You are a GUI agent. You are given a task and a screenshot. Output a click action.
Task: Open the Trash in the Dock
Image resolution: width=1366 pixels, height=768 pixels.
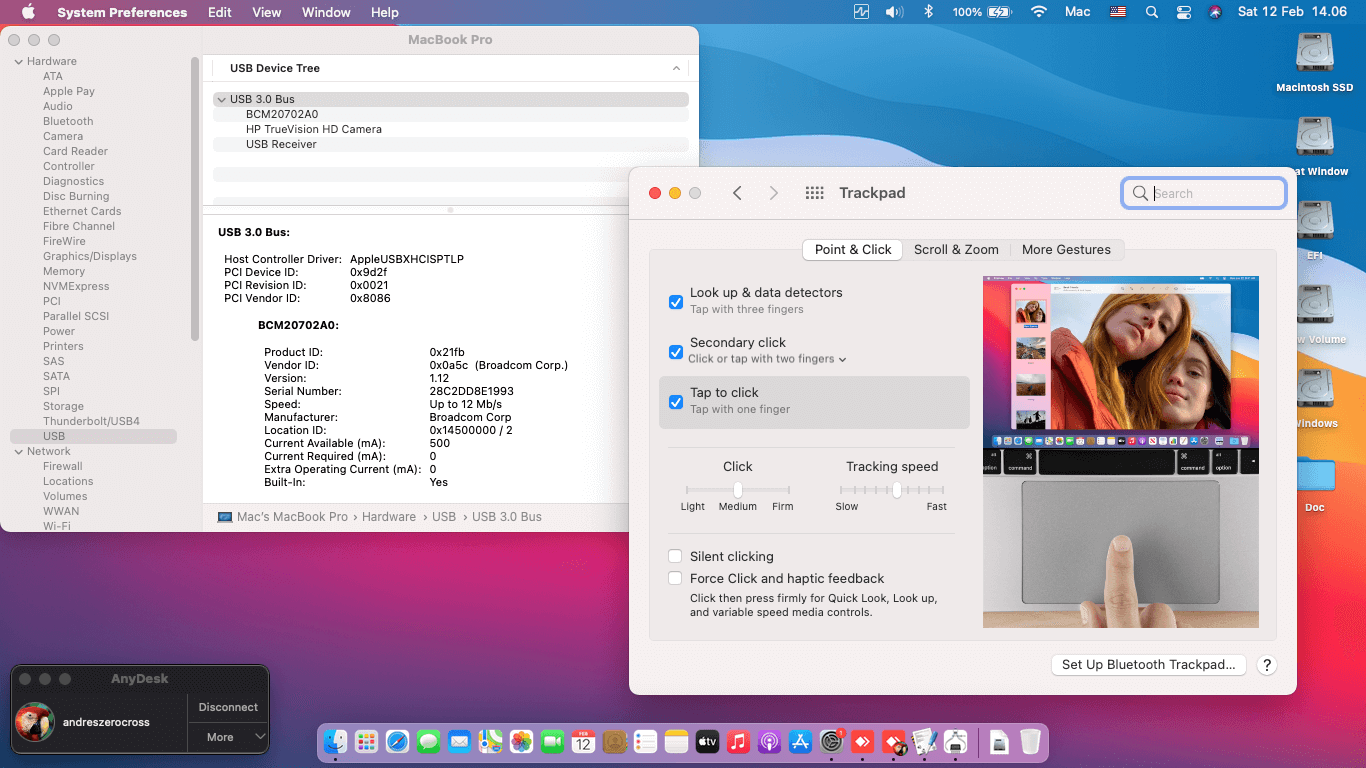tap(1030, 741)
